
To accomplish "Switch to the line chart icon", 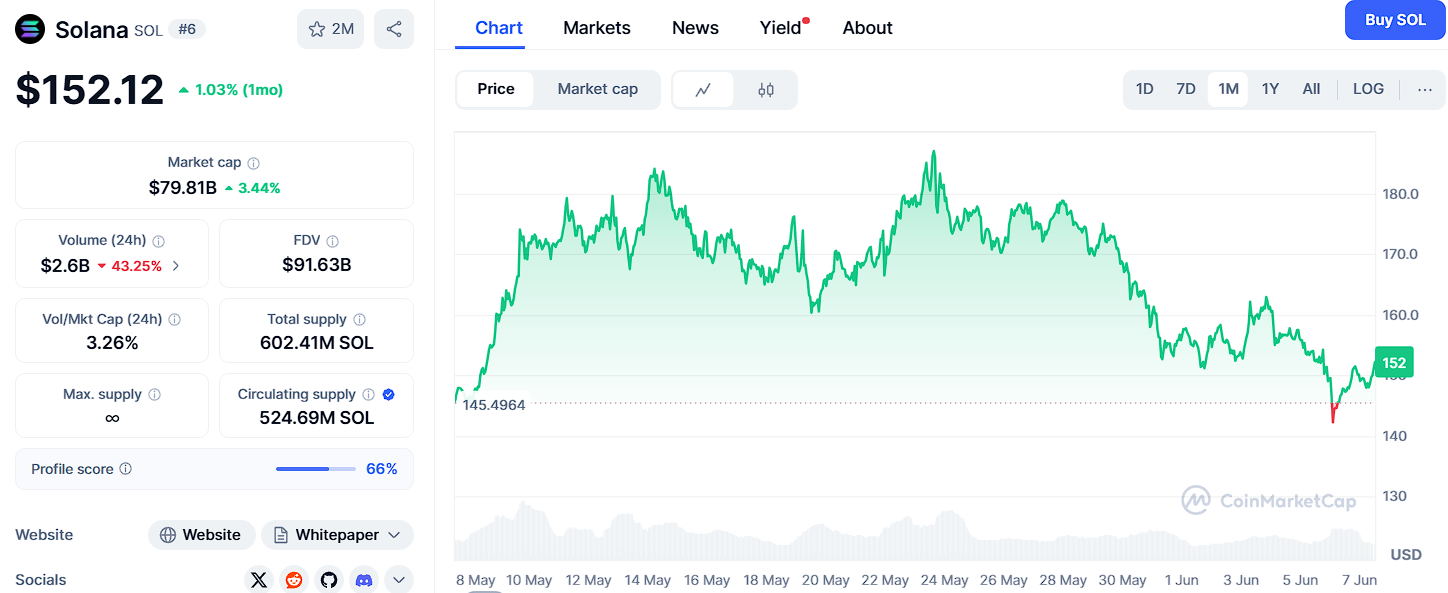I will click(x=703, y=90).
